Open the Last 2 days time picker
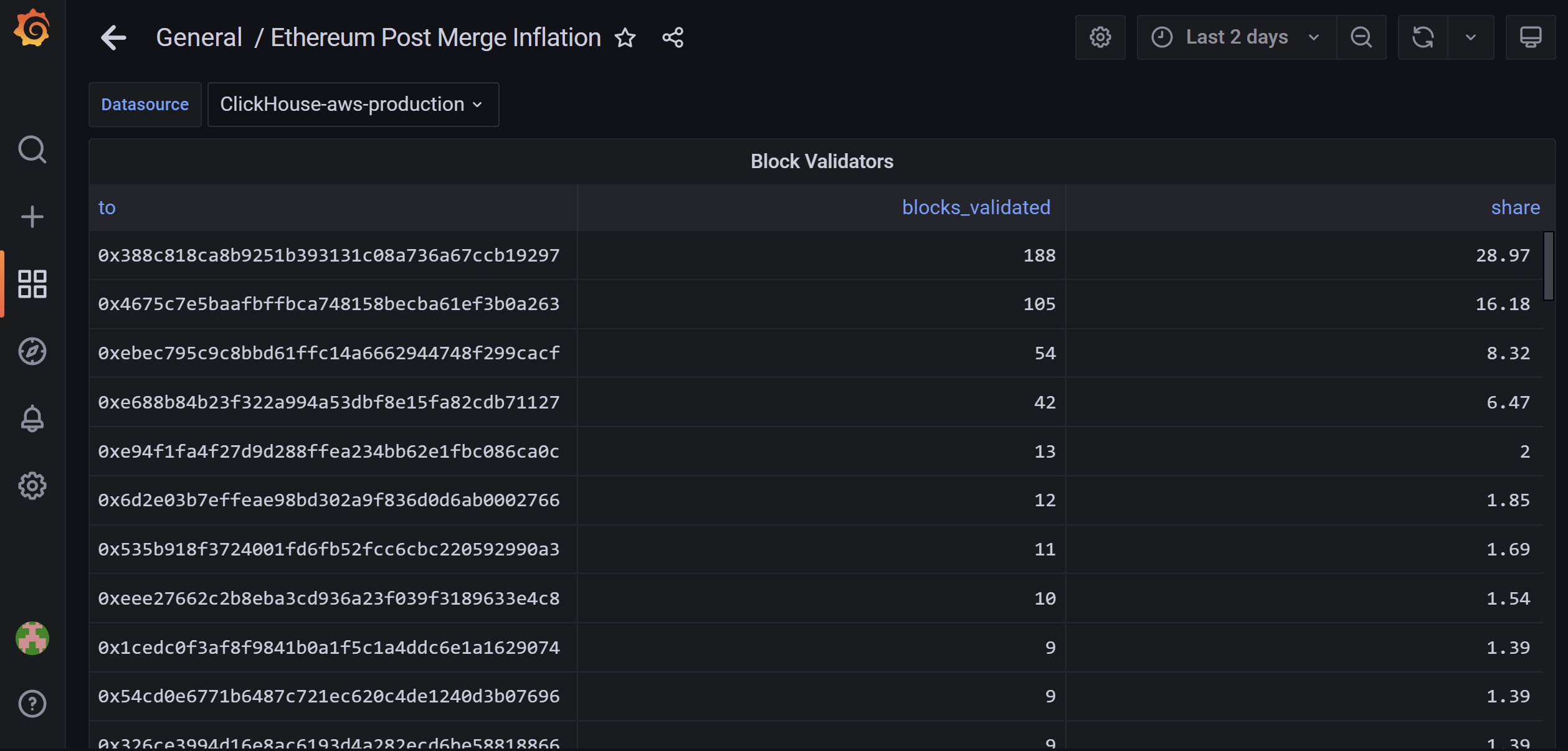The height and width of the screenshot is (751, 1568). 1237,37
